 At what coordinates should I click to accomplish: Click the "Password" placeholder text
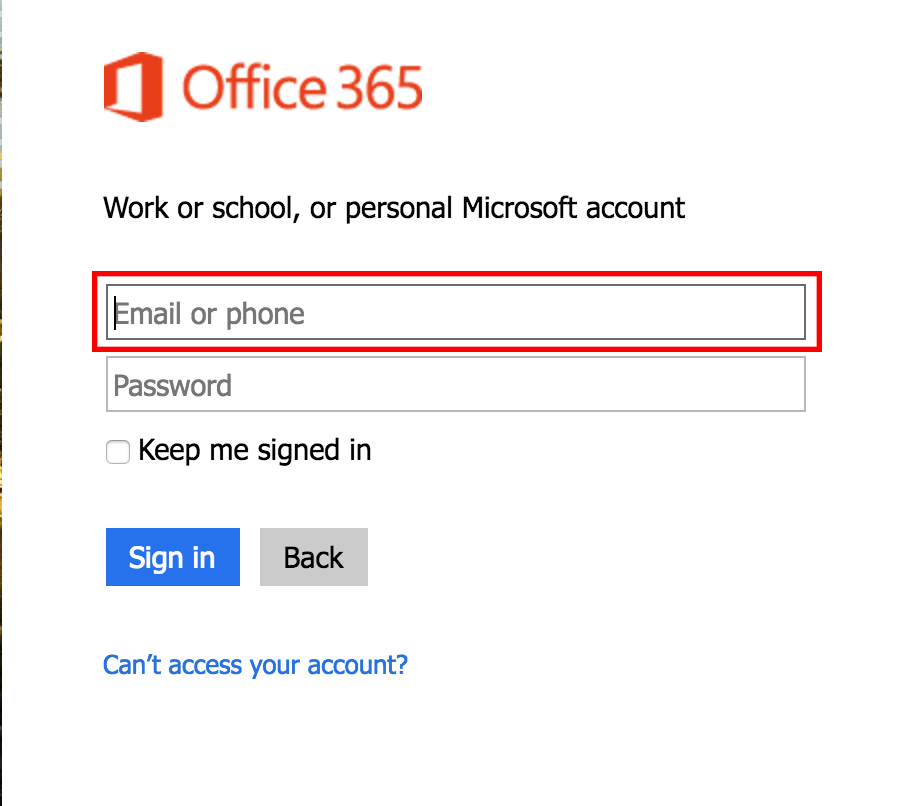173,386
